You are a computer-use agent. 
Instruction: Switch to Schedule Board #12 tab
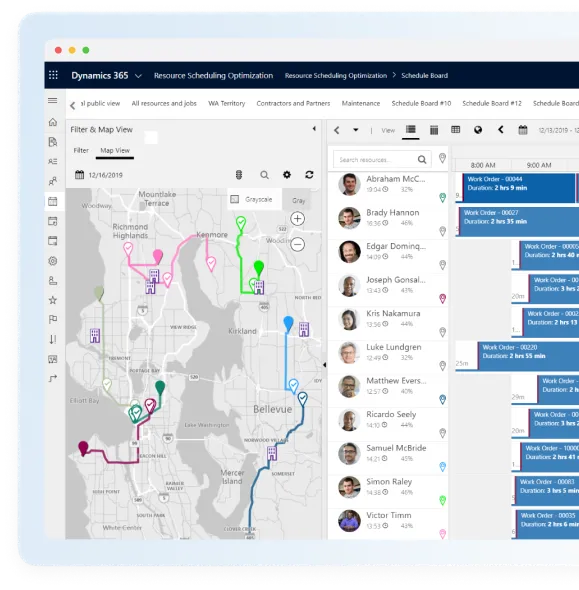(492, 103)
